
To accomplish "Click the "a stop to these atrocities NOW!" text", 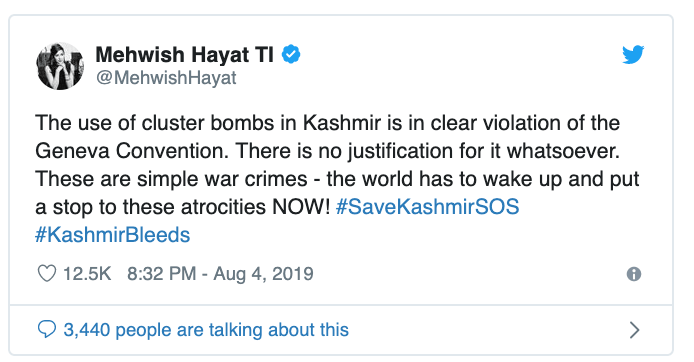I will (x=182, y=207).
